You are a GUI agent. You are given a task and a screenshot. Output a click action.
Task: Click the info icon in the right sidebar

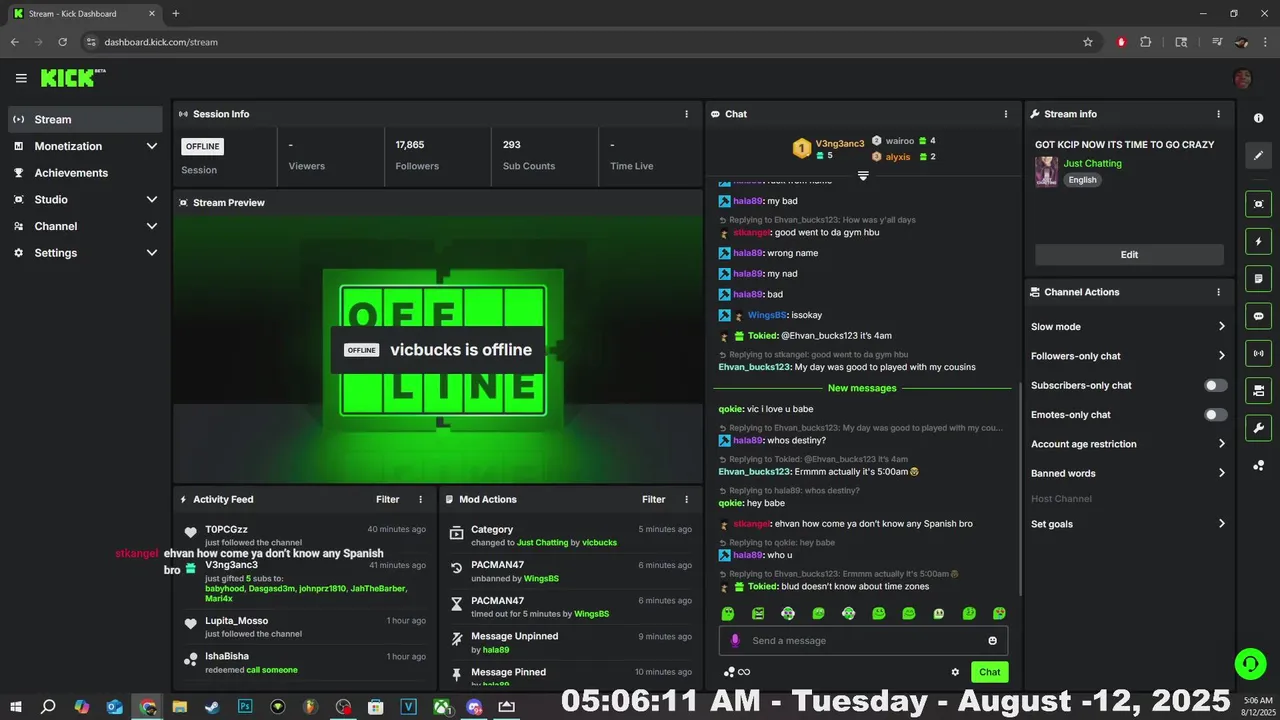point(1258,118)
